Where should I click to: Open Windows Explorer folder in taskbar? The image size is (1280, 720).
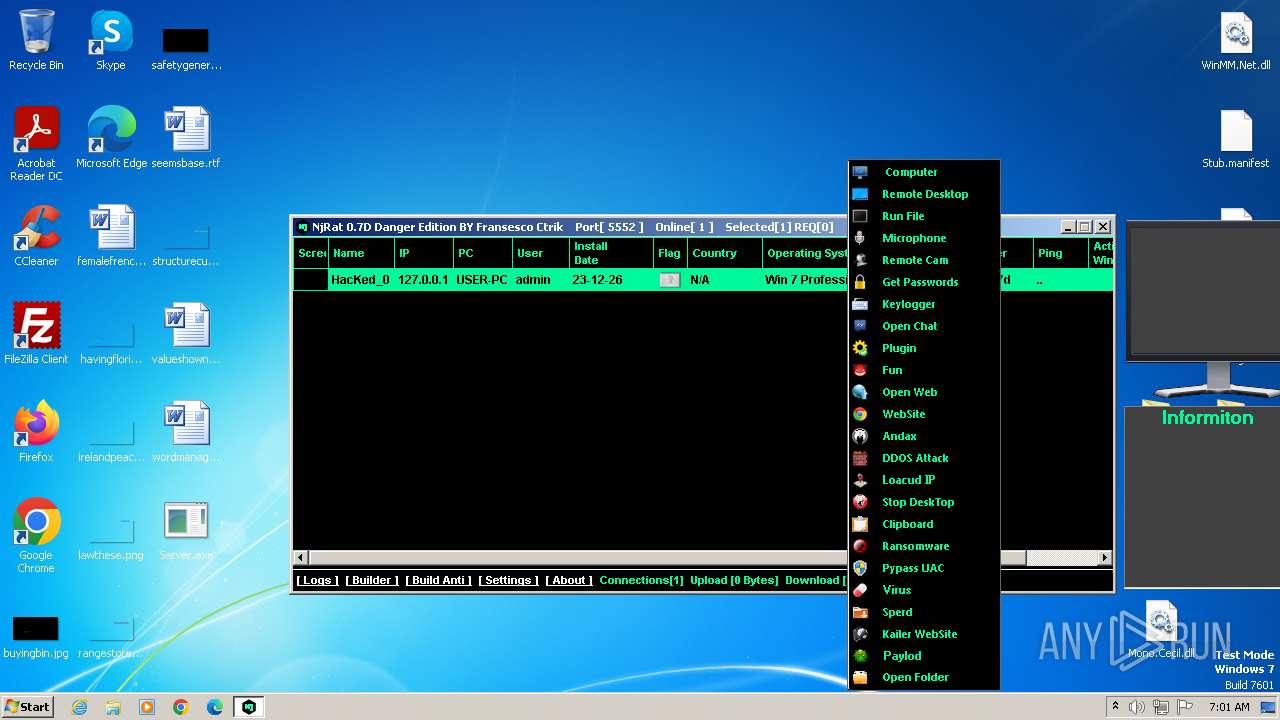113,707
